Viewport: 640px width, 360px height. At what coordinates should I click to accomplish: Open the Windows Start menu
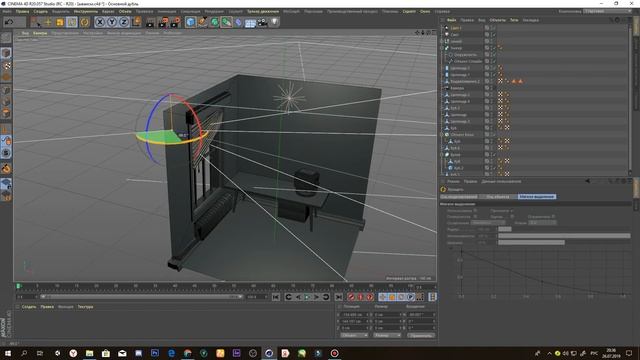pos(8,353)
